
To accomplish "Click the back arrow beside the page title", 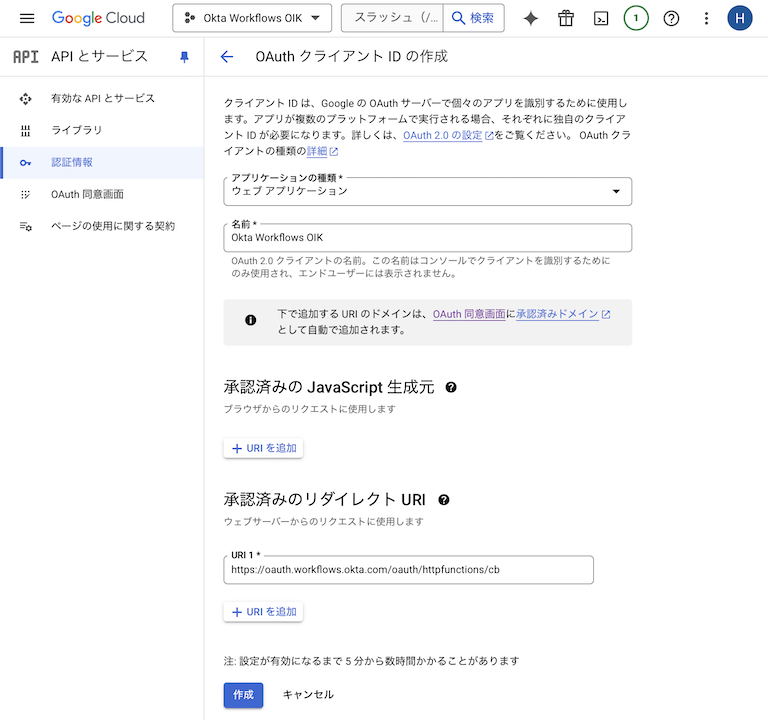I will 227,57.
